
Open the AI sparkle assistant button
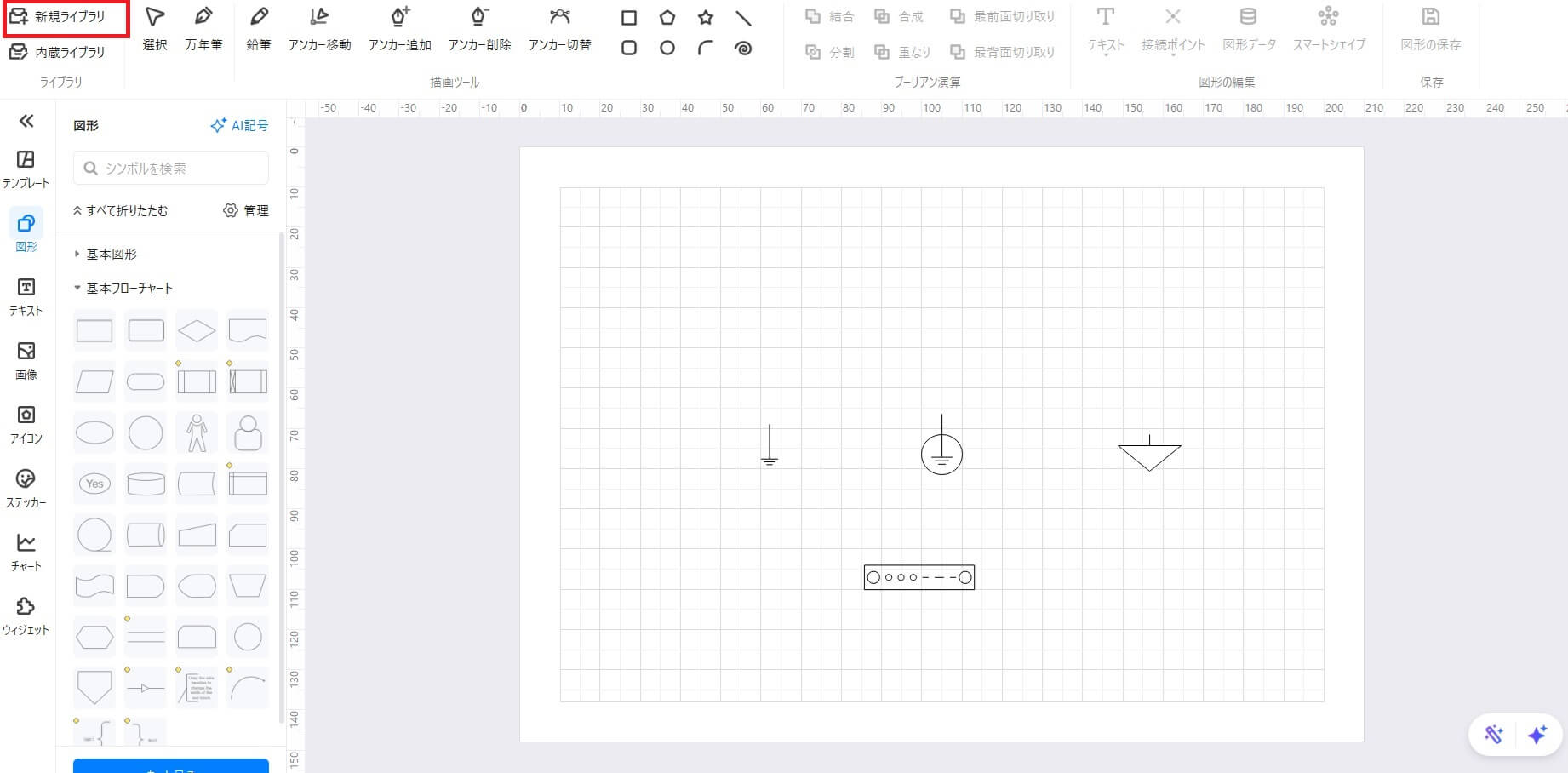[x=1537, y=735]
